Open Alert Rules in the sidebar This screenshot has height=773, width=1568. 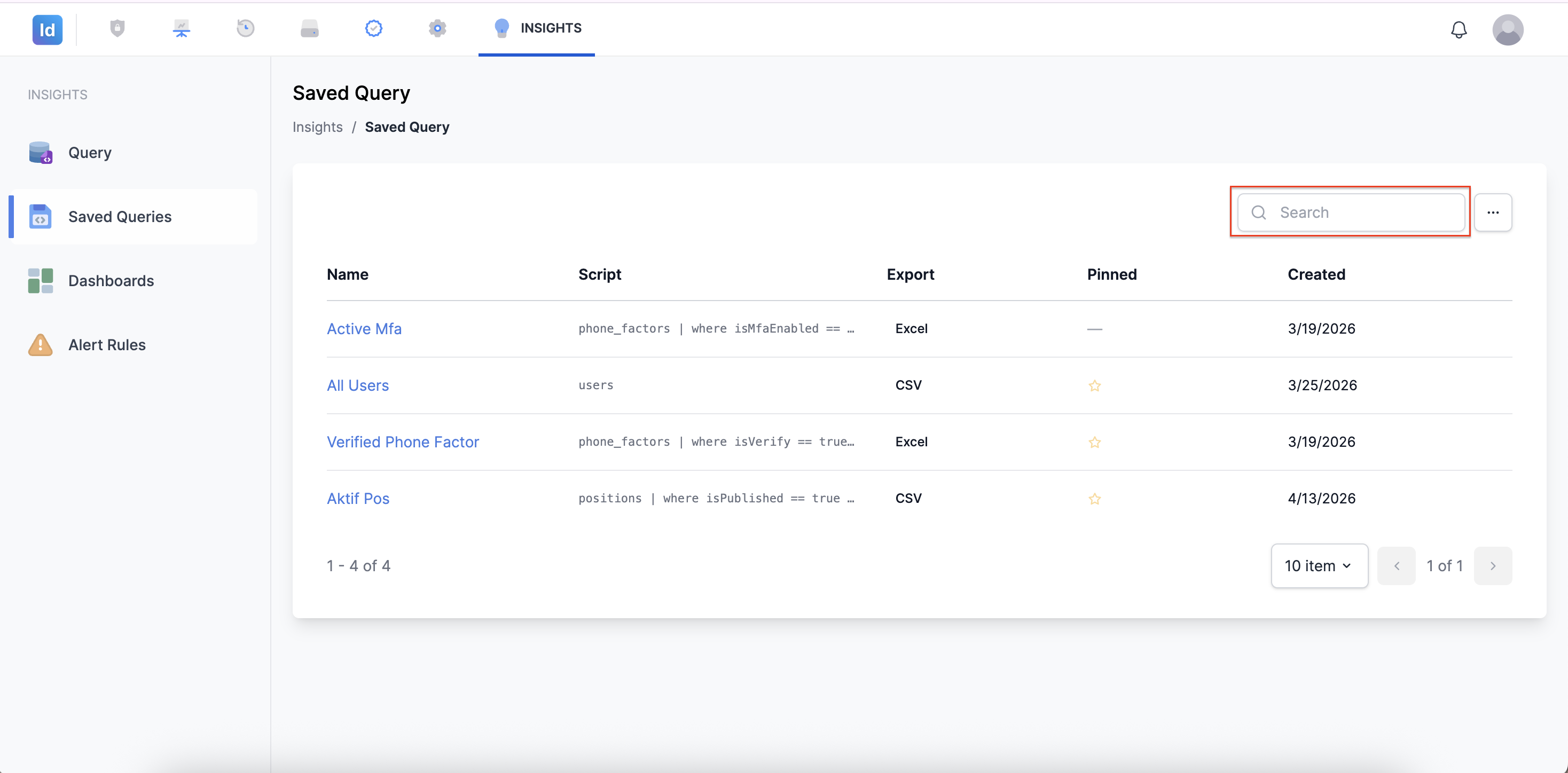point(132,344)
